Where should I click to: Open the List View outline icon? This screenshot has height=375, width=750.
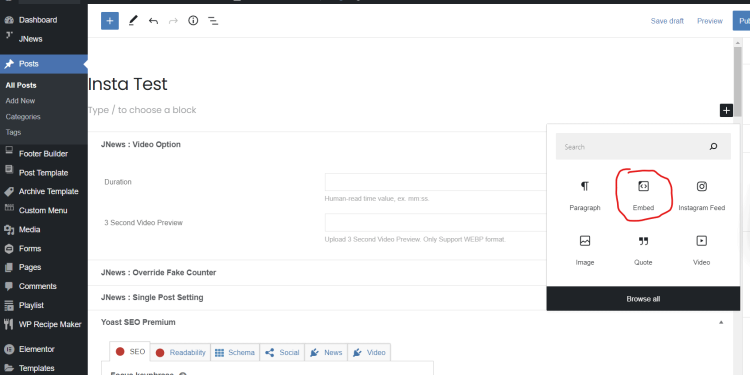pos(213,21)
